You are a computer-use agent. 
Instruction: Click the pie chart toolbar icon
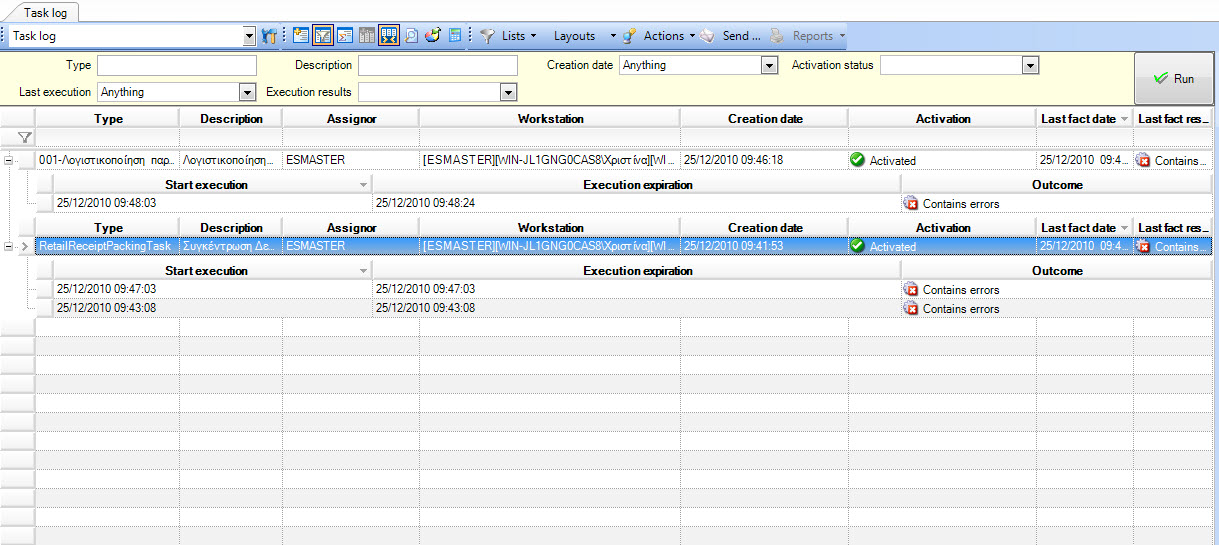433,36
